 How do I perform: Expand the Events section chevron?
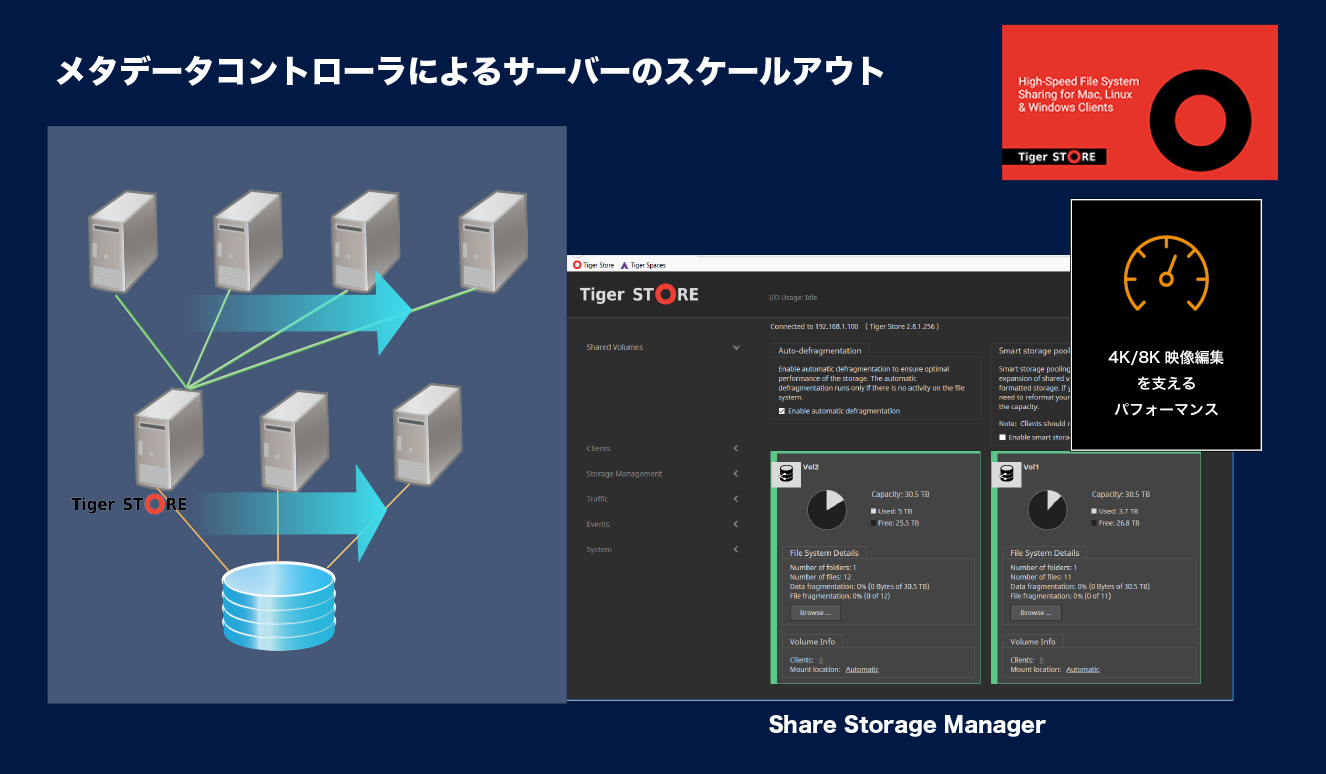pyautogui.click(x=736, y=524)
